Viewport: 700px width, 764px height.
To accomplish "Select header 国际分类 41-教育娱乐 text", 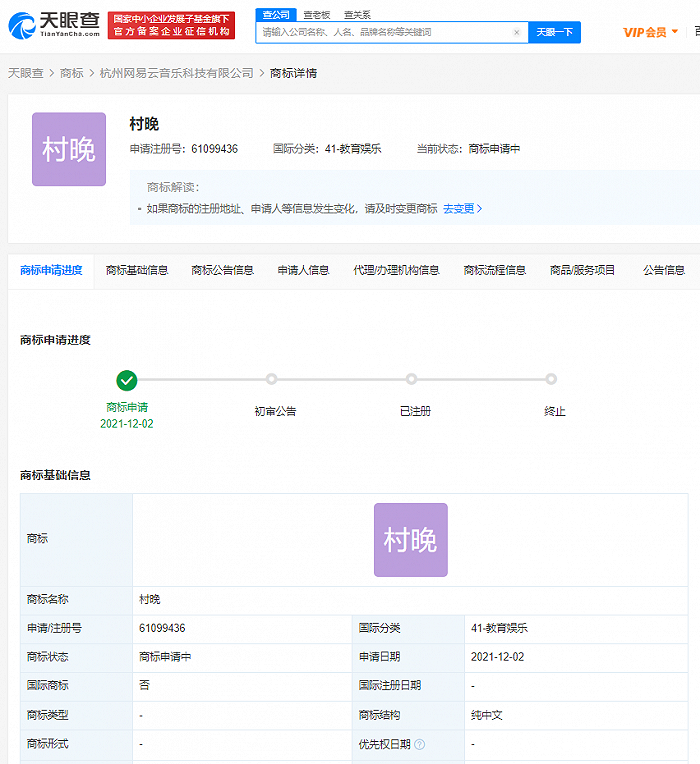I will (x=327, y=149).
